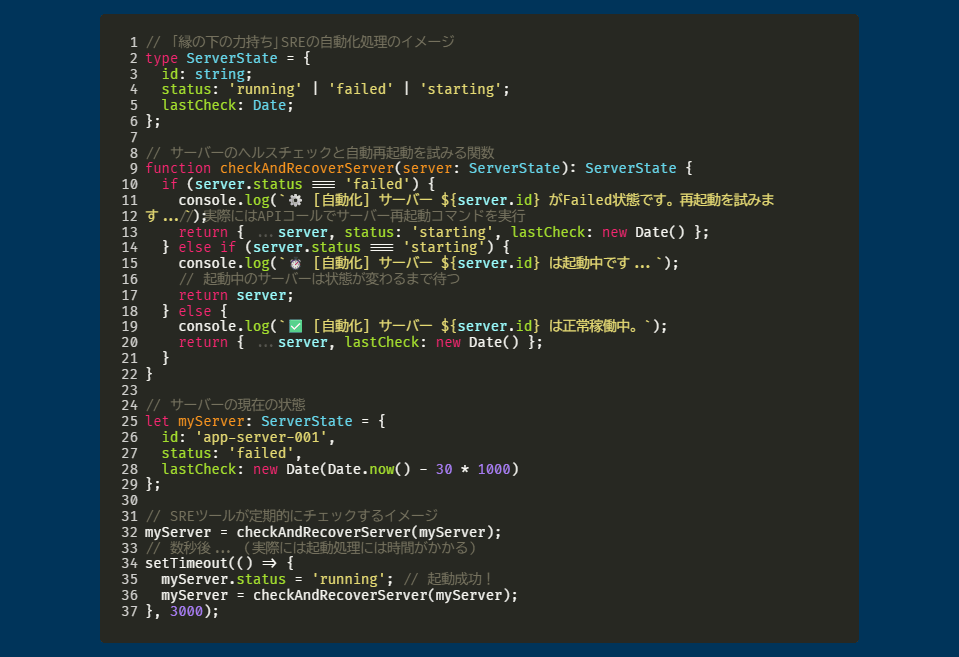Viewport: 959px width, 657px height.
Task: Click the green checkmark emoji on line 19
Action: (x=295, y=326)
